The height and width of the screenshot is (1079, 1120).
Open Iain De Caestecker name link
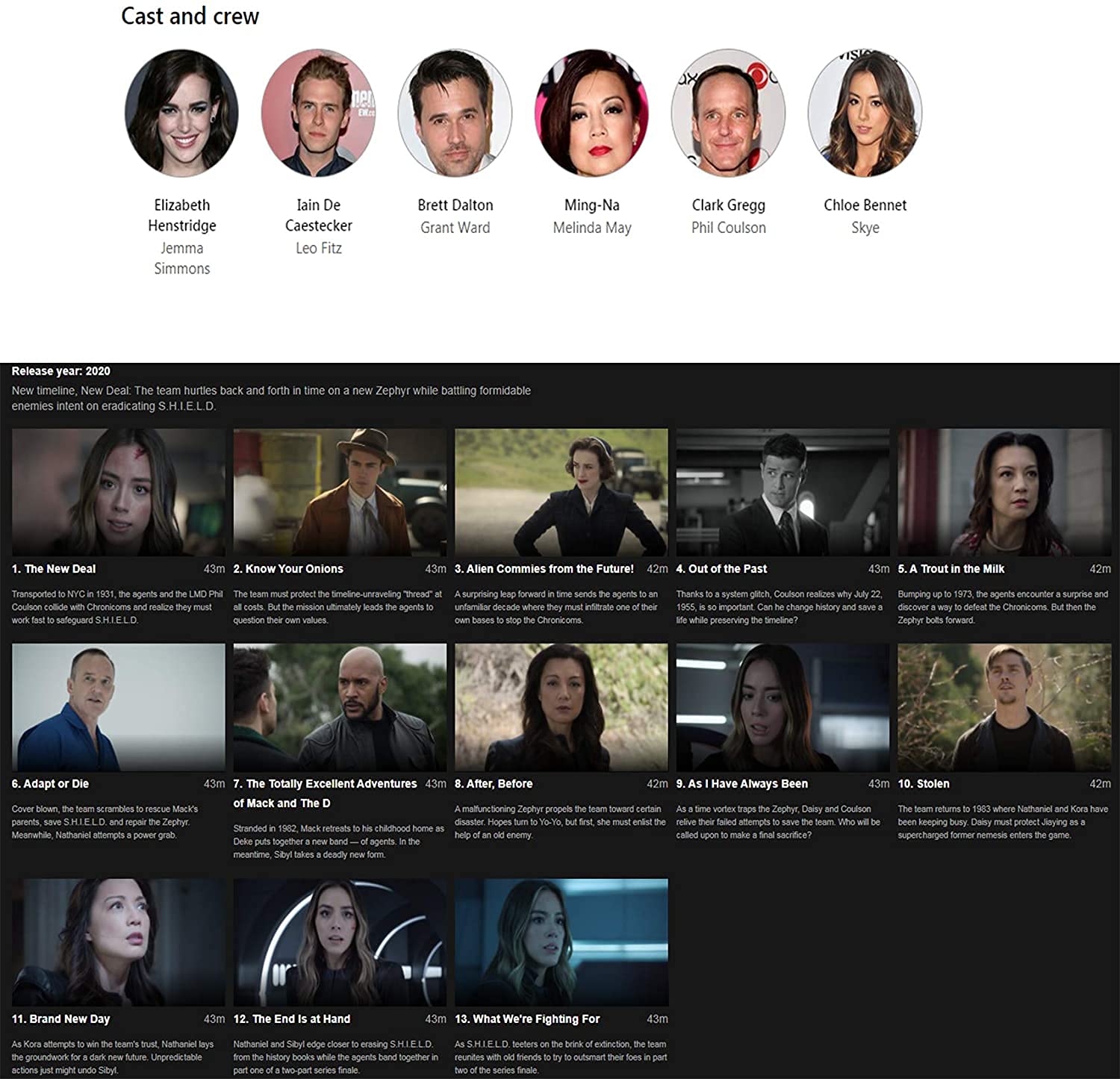click(x=319, y=215)
